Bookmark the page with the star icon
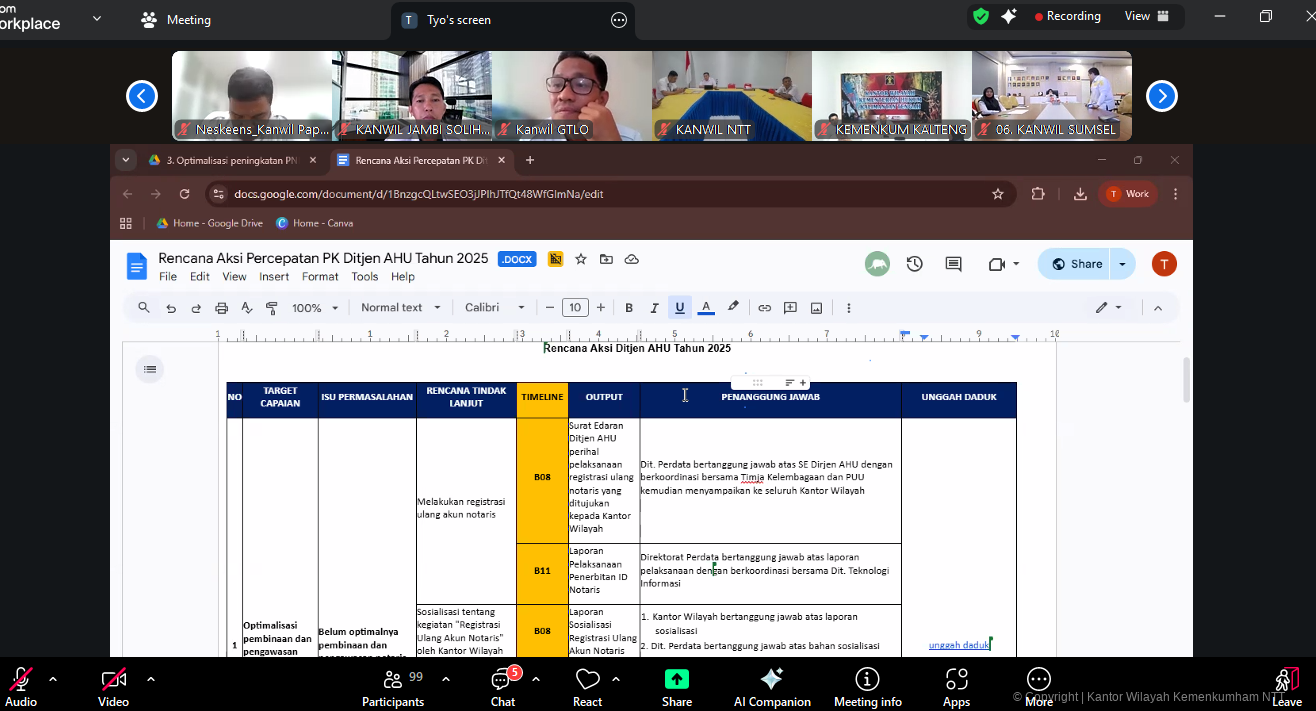The image size is (1316, 711). coord(997,194)
